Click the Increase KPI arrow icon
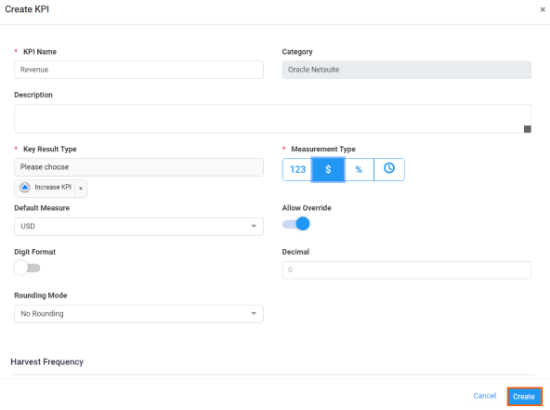Viewport: 550px width, 410px height. [25, 187]
